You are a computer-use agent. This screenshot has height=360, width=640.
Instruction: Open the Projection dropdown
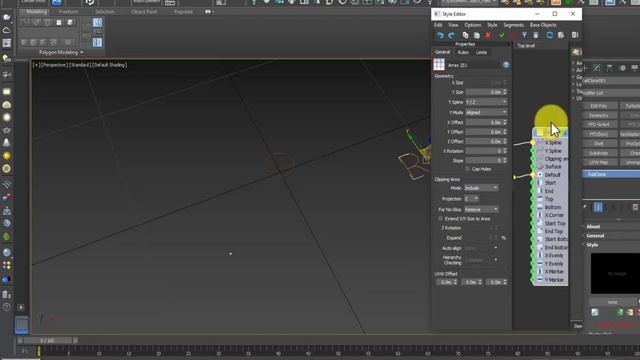[471, 199]
